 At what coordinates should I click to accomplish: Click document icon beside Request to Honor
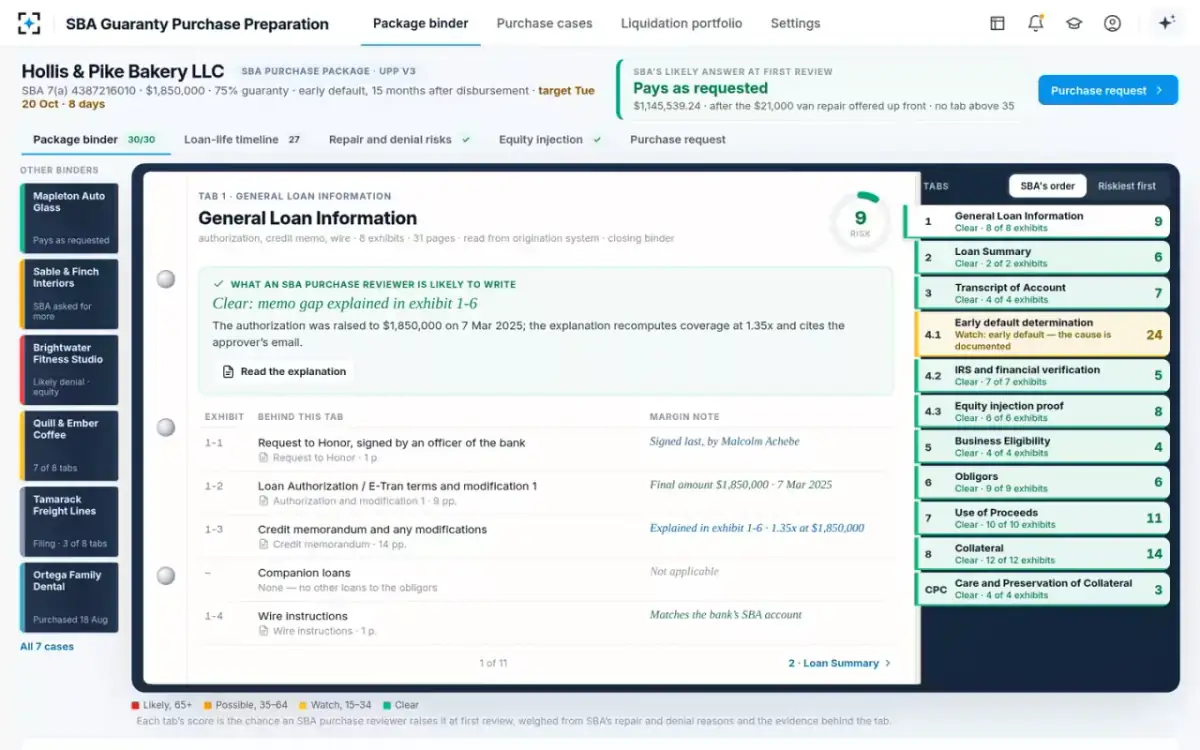(264, 458)
